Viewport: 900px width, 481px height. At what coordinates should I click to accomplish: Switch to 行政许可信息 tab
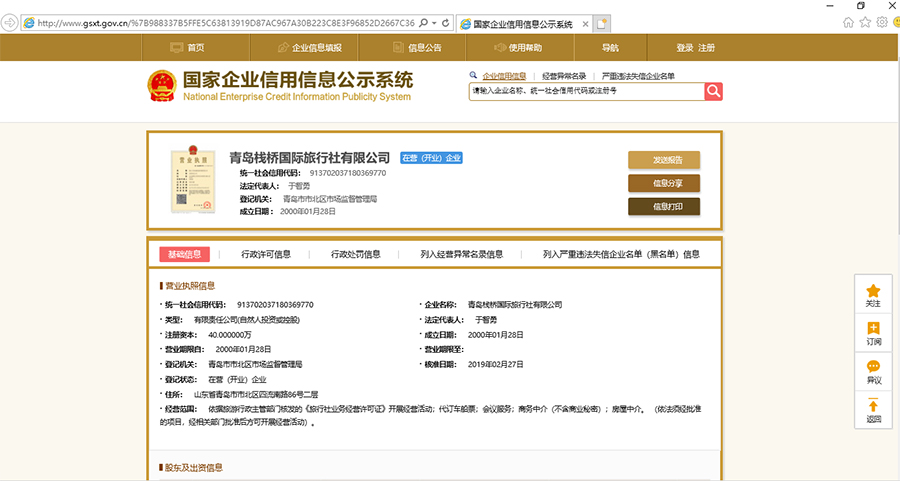(266, 254)
